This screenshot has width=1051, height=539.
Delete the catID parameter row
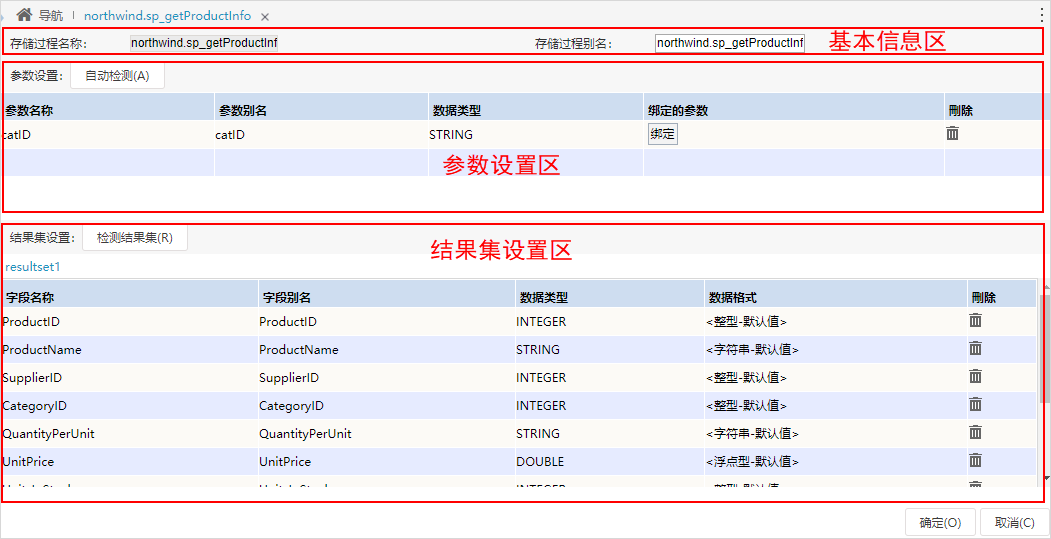(952, 133)
